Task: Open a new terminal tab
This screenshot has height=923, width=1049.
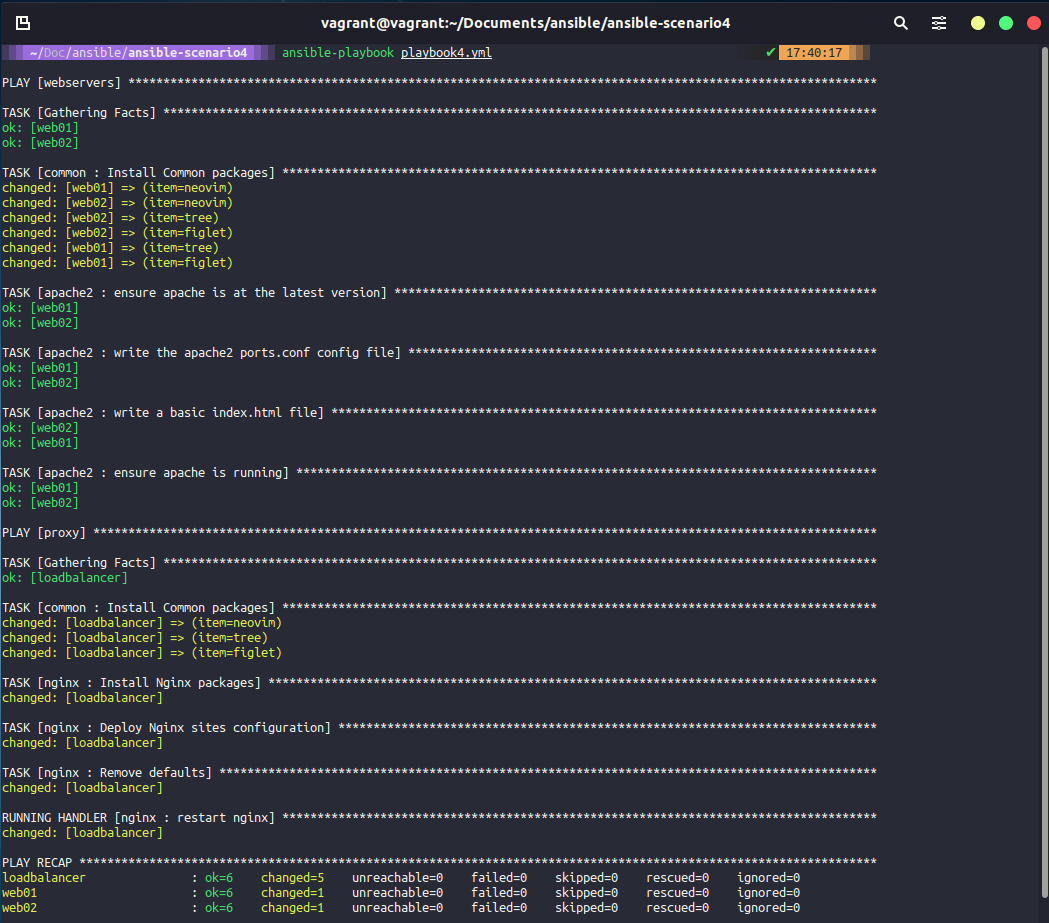Action: click(x=23, y=22)
